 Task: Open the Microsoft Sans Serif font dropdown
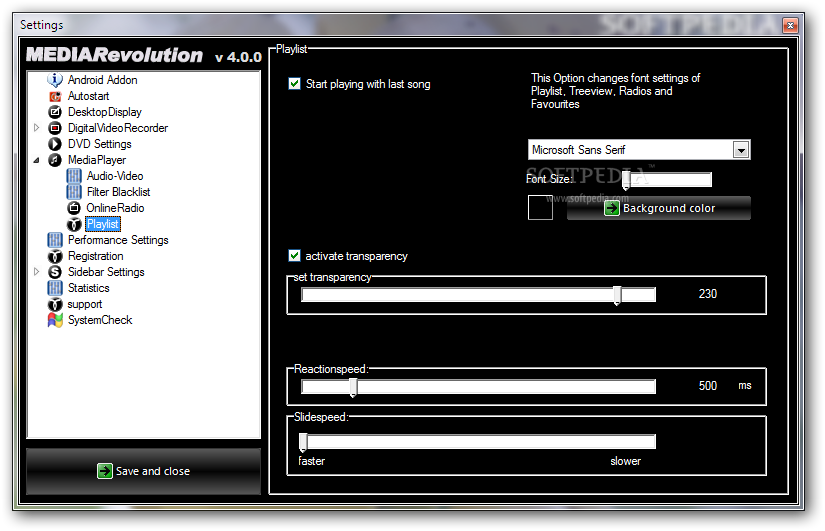741,150
